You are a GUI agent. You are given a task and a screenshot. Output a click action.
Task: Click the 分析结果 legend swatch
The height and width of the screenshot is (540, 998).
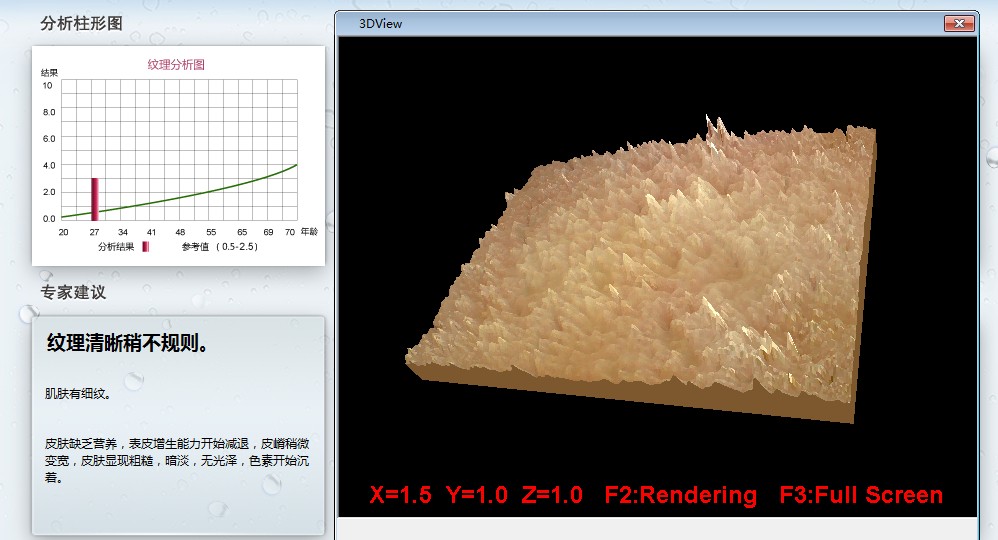[x=145, y=246]
